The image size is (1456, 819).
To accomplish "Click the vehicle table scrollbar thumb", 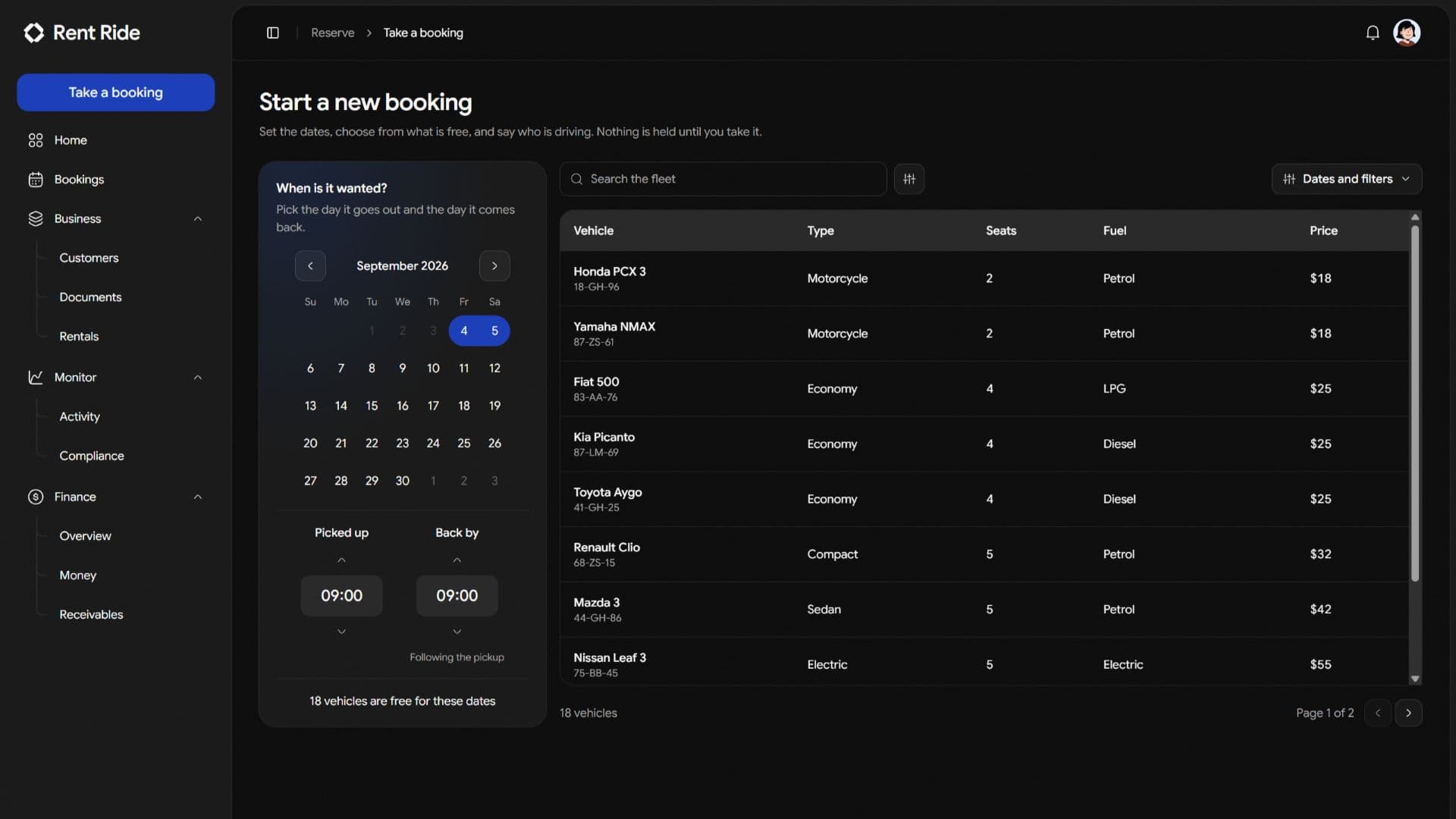I will pyautogui.click(x=1414, y=403).
